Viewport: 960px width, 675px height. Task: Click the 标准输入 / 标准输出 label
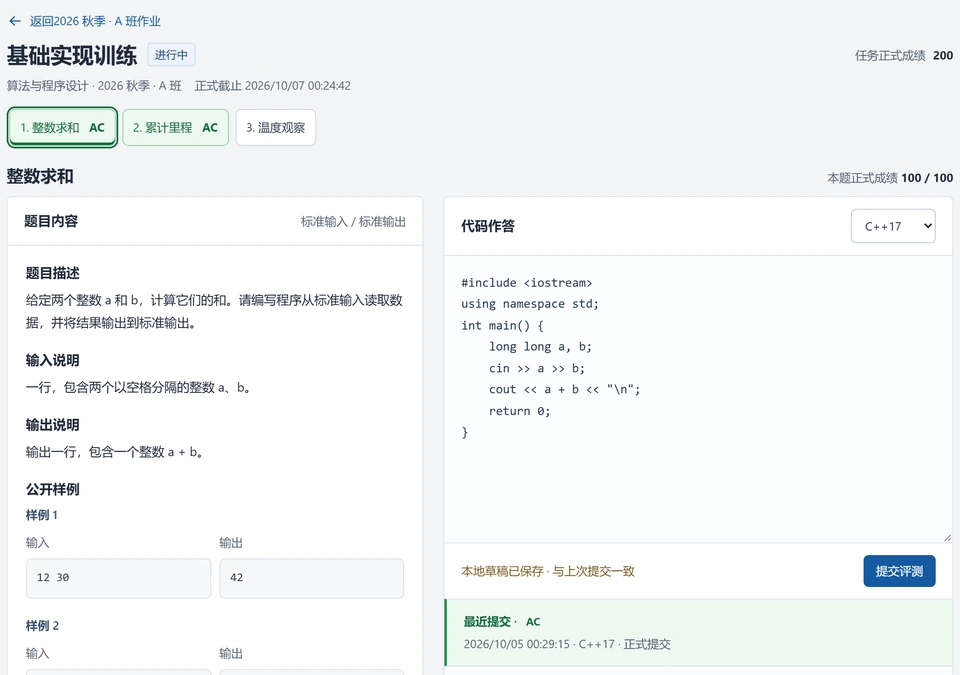353,222
